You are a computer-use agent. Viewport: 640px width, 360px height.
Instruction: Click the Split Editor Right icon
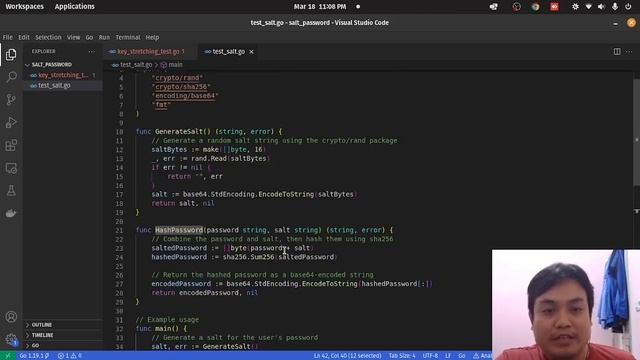(617, 51)
